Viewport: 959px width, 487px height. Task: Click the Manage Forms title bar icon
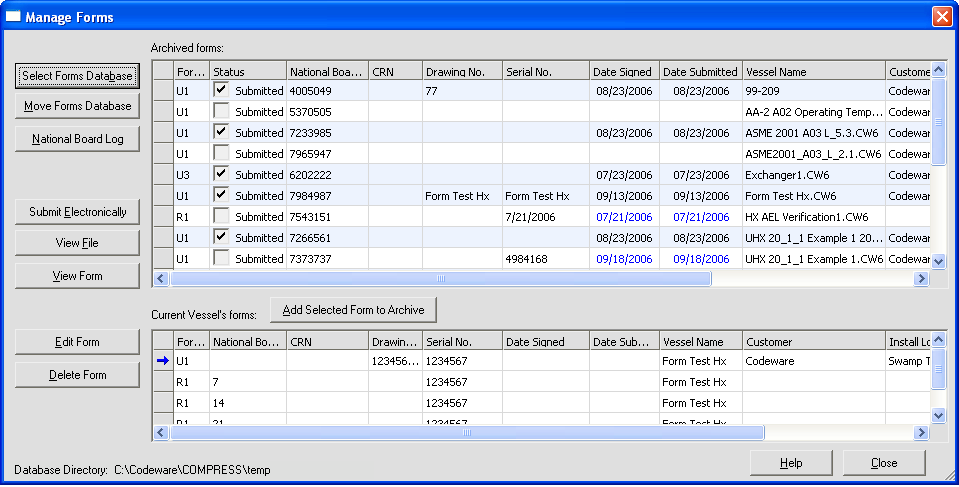(13, 17)
